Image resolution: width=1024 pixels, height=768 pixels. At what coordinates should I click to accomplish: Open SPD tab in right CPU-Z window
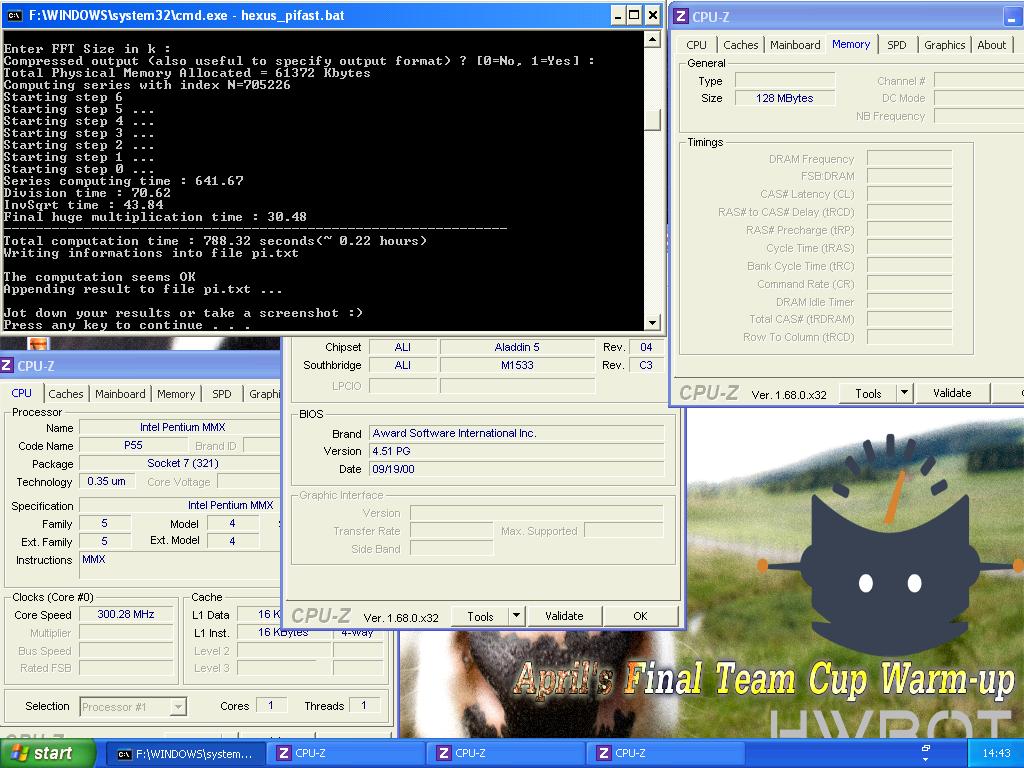click(897, 45)
